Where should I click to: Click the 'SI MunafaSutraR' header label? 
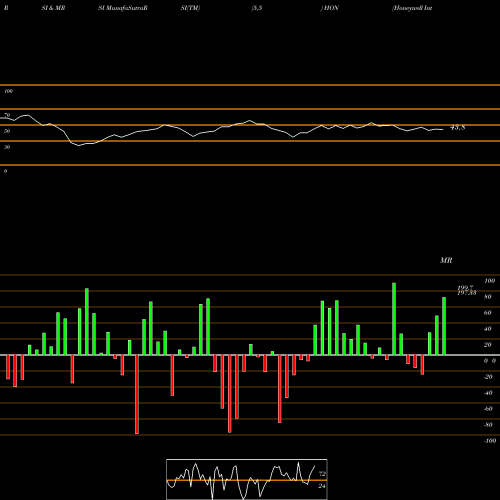(x=123, y=8)
